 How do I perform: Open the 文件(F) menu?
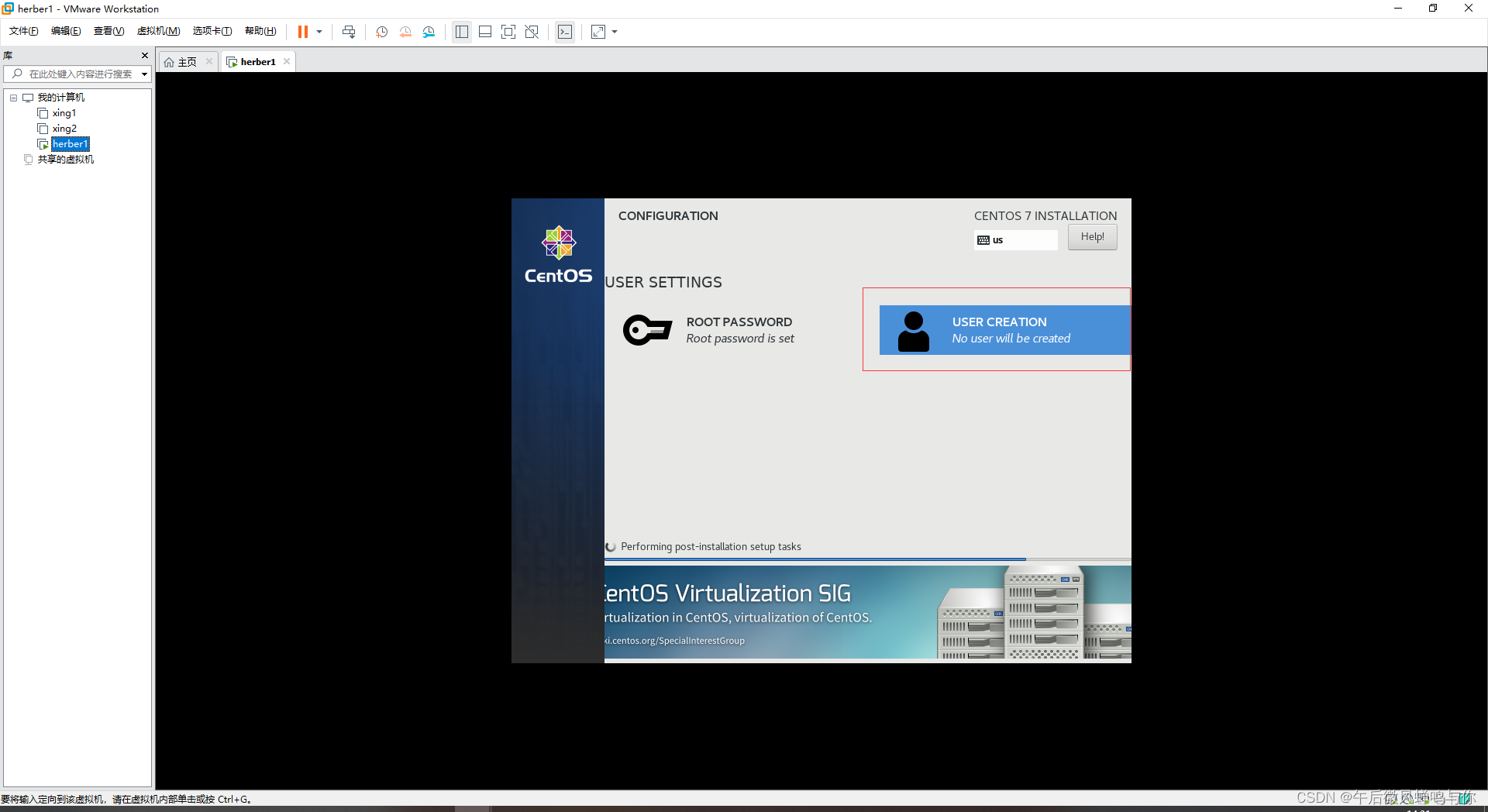pos(24,31)
